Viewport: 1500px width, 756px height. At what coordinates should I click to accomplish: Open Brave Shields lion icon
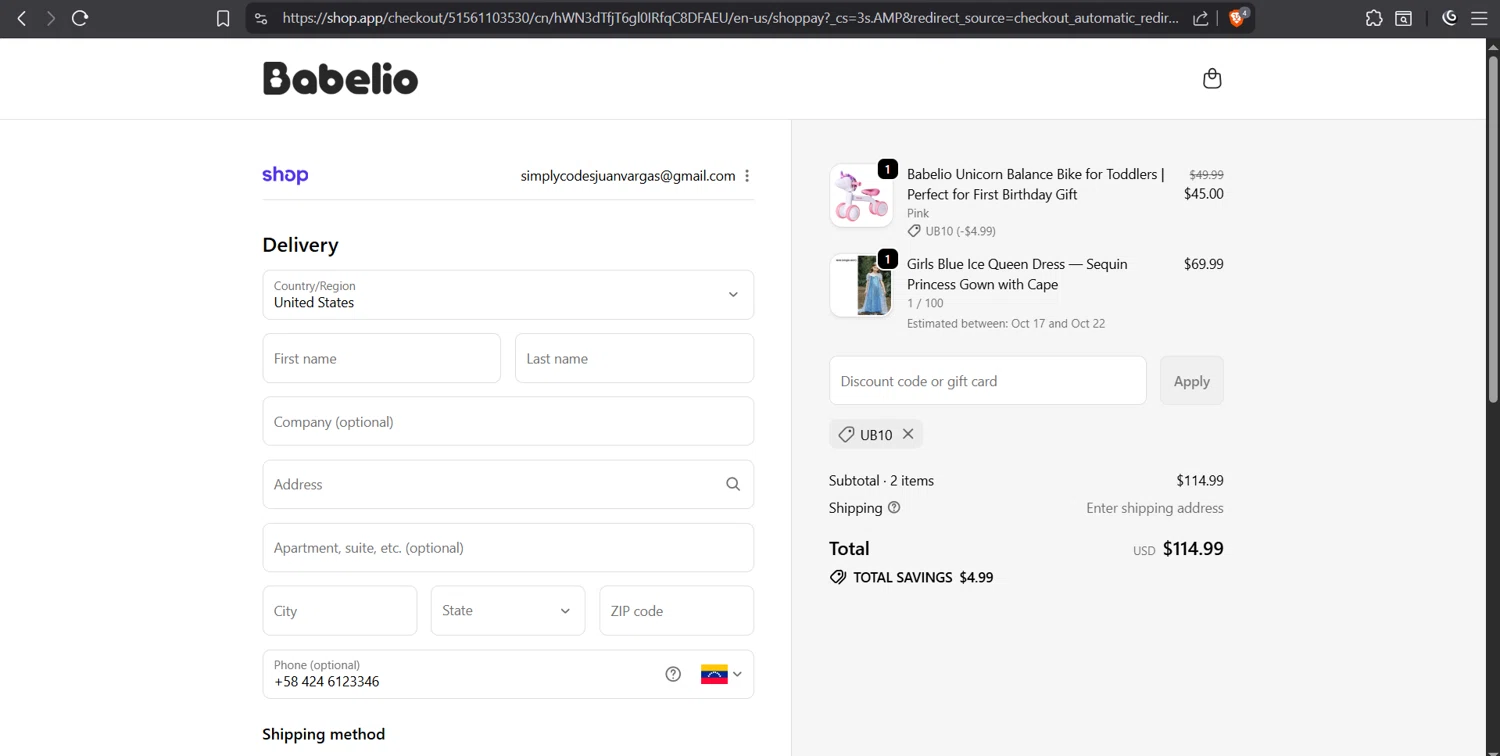click(1237, 18)
